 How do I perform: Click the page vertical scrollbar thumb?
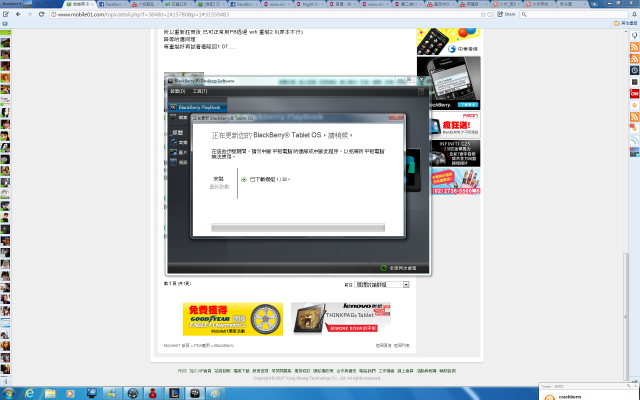pyautogui.click(x=626, y=316)
